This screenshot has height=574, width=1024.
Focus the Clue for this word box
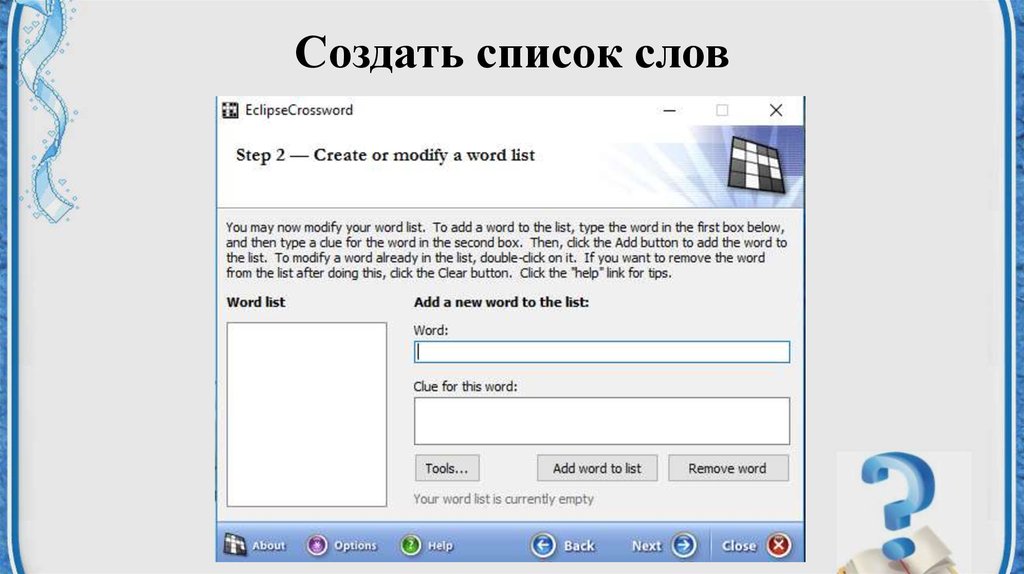[x=601, y=421]
